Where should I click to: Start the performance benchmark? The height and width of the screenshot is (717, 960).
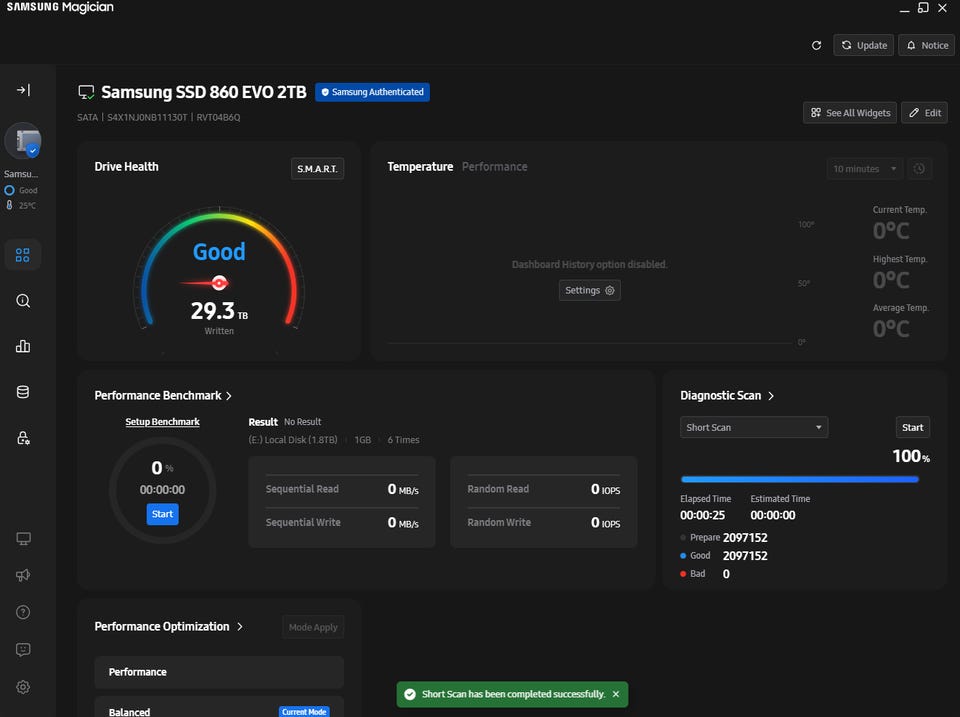(162, 514)
